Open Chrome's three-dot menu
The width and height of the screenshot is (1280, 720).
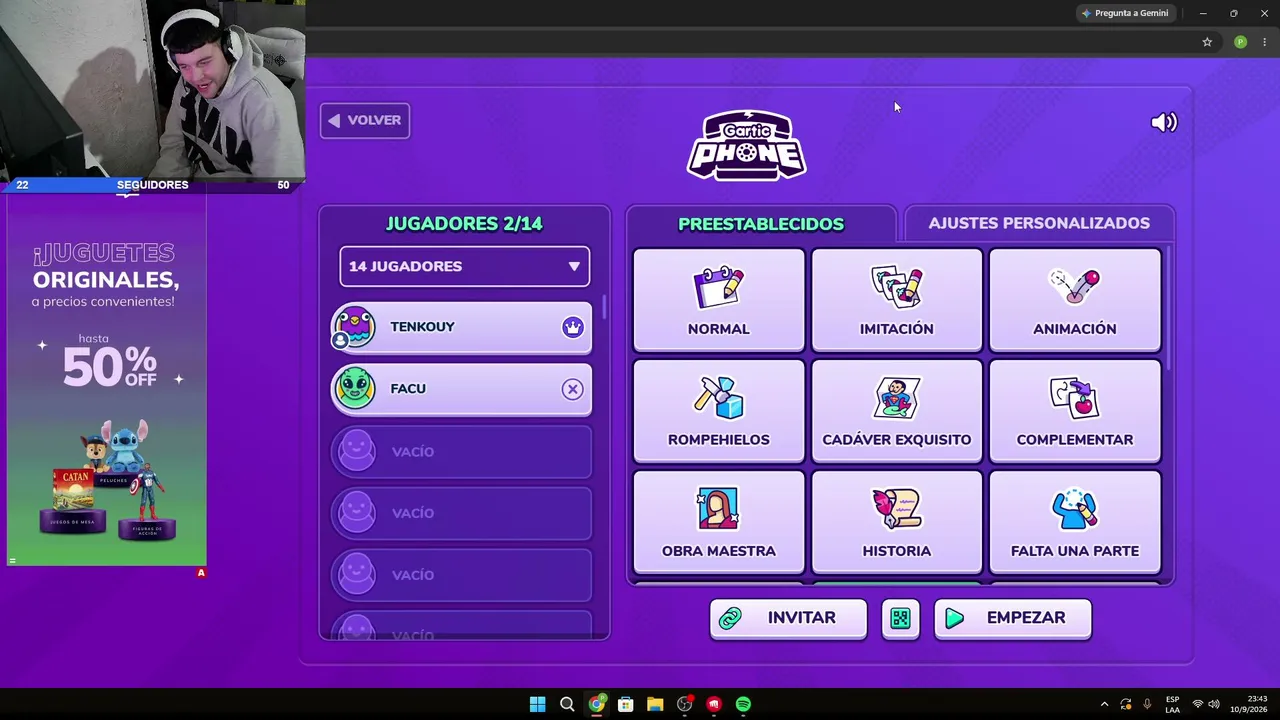point(1264,42)
